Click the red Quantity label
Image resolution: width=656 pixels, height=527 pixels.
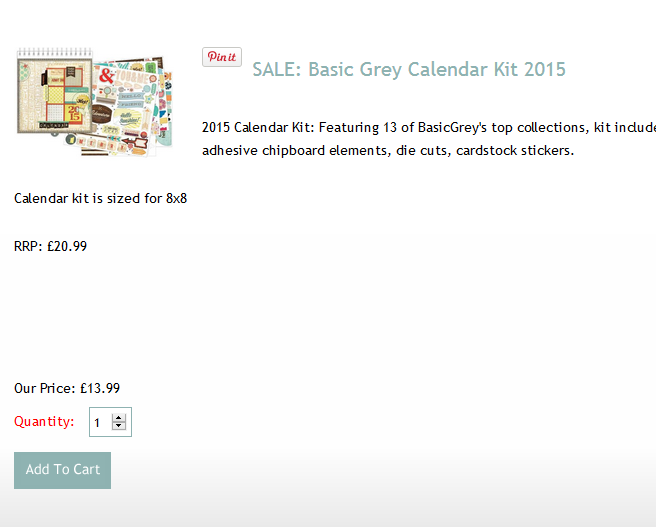coord(44,422)
